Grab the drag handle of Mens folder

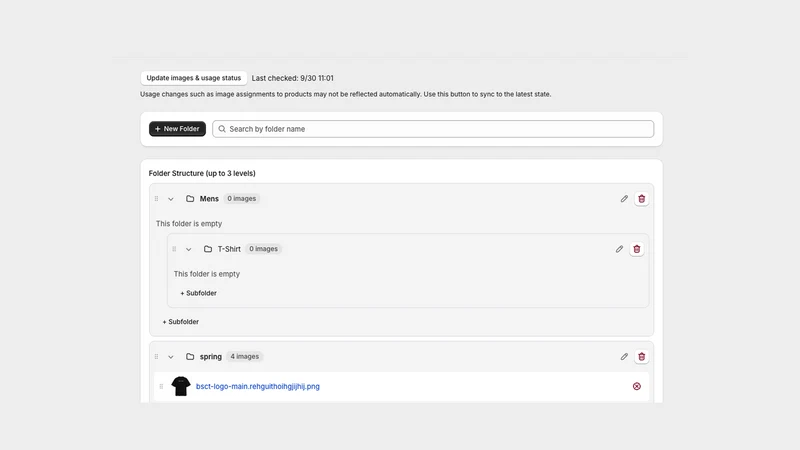(156, 199)
